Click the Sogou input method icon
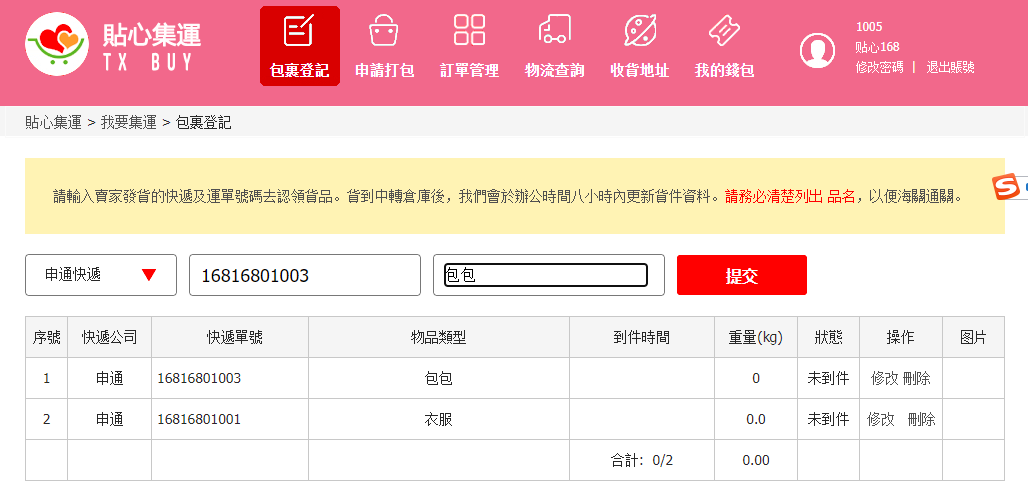The image size is (1028, 493). [x=1008, y=186]
